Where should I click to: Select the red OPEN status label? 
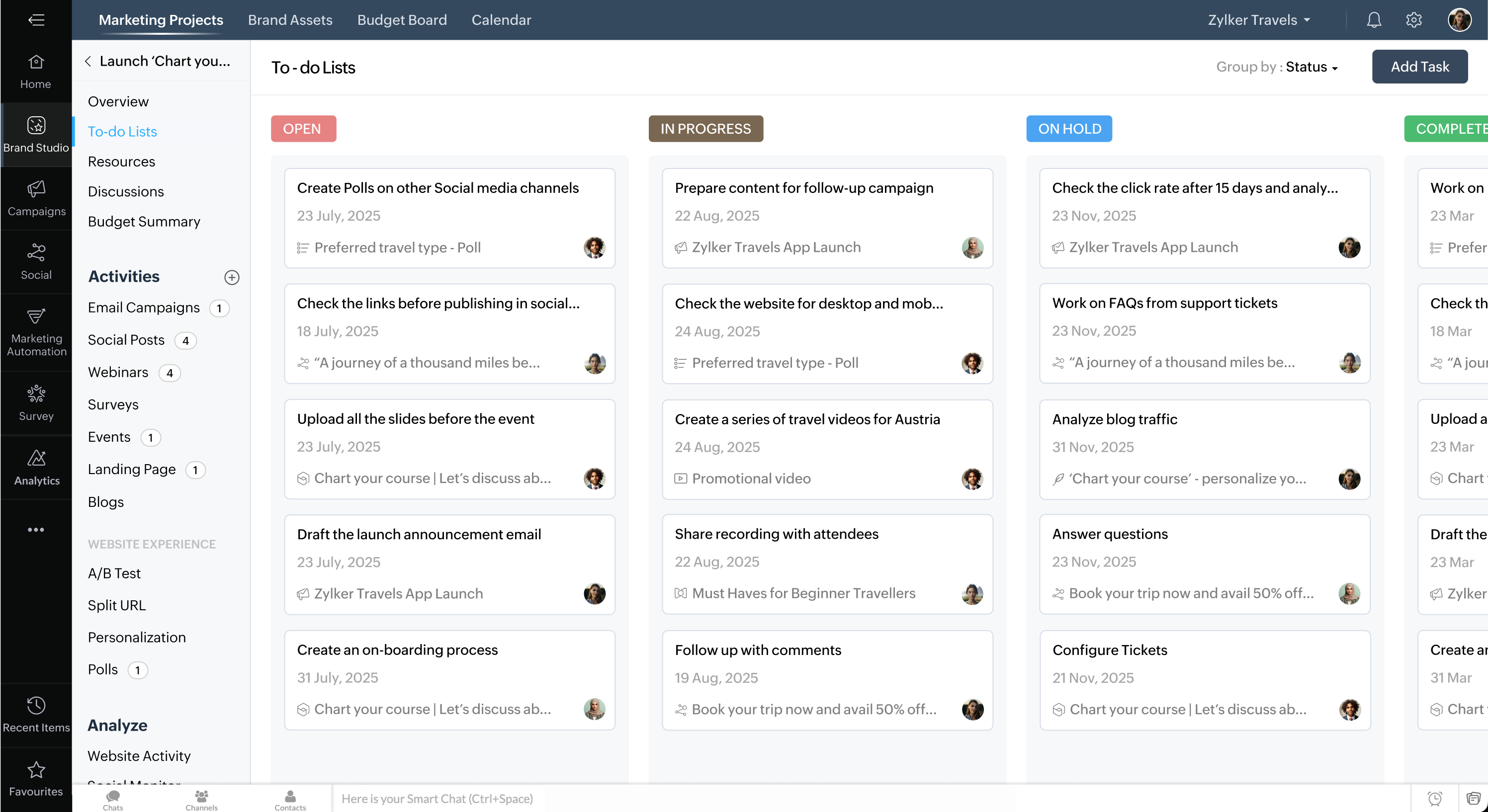[x=303, y=129]
